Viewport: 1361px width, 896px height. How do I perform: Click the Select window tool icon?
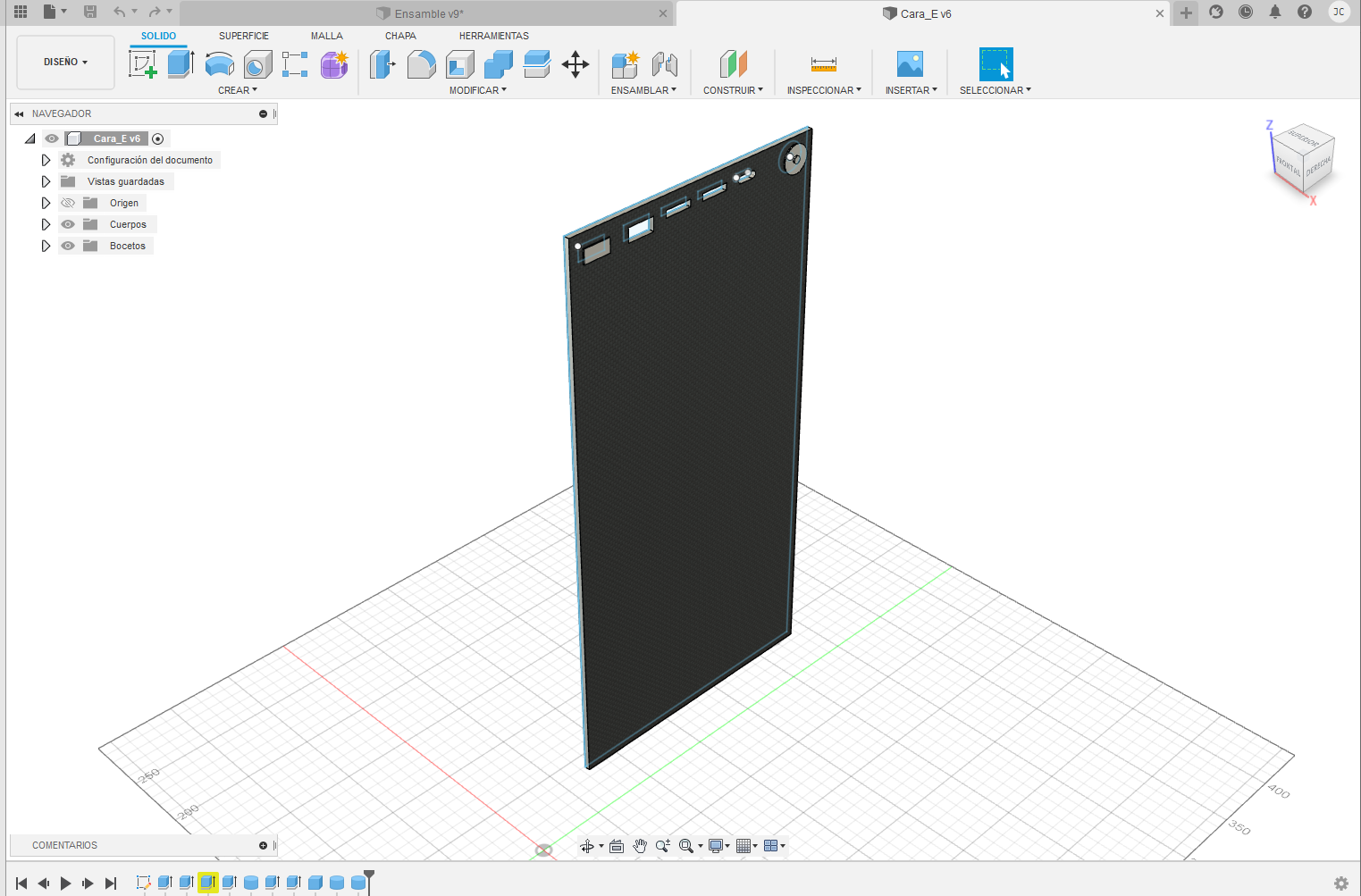(x=996, y=64)
